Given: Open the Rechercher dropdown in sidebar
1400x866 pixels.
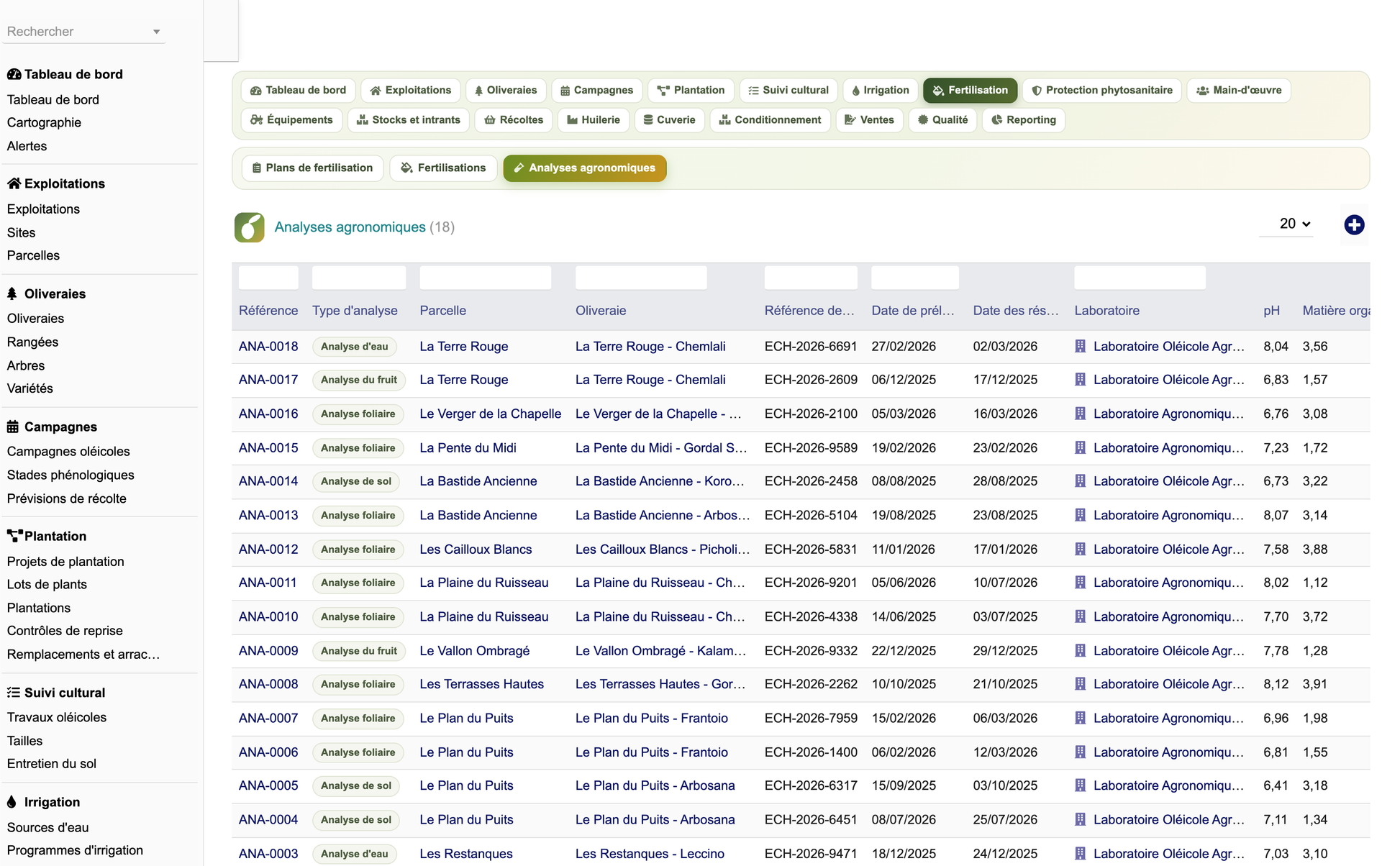Looking at the screenshot, I should (83, 32).
